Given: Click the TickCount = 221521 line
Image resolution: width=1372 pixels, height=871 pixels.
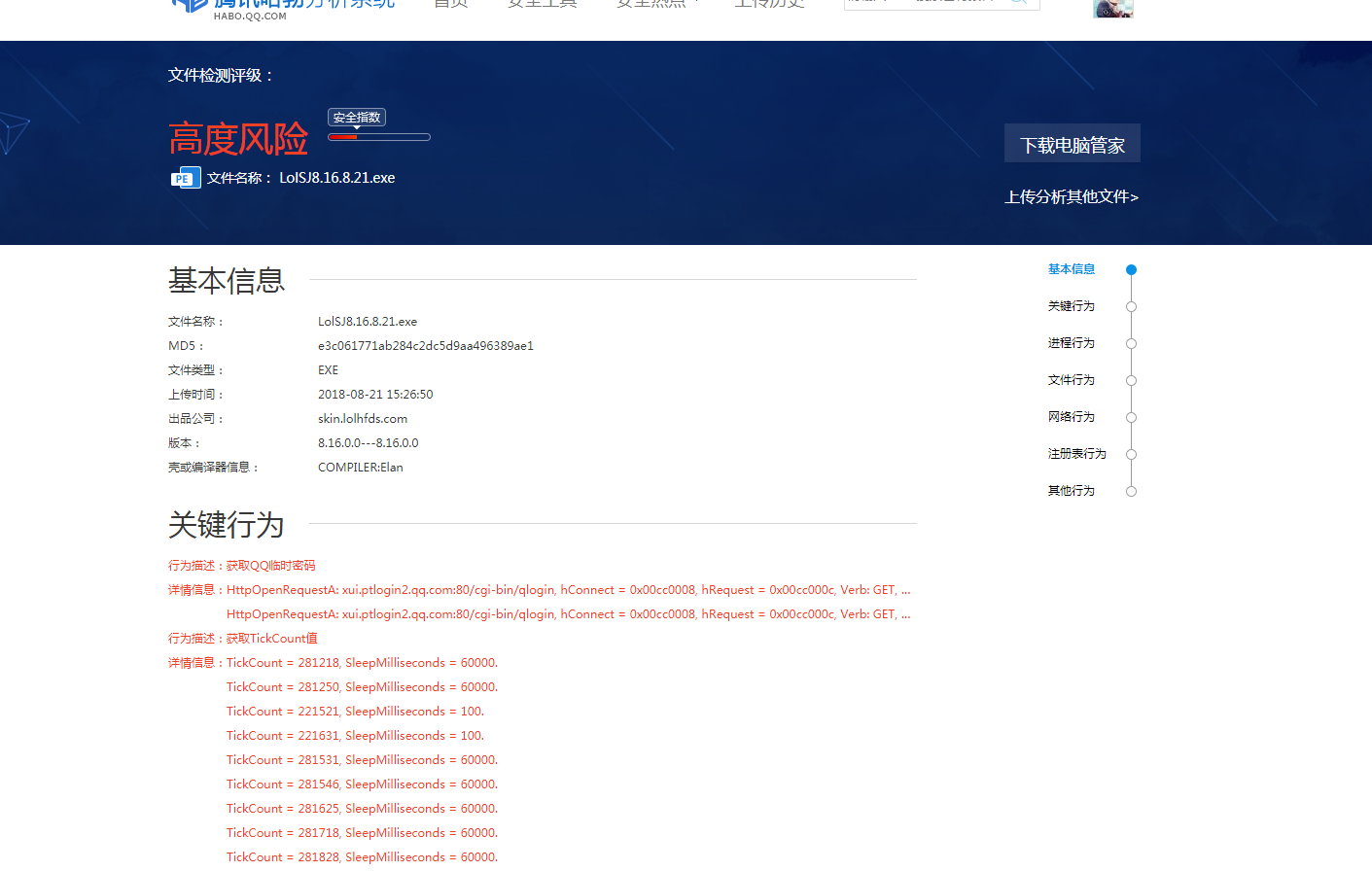Looking at the screenshot, I should click(356, 712).
